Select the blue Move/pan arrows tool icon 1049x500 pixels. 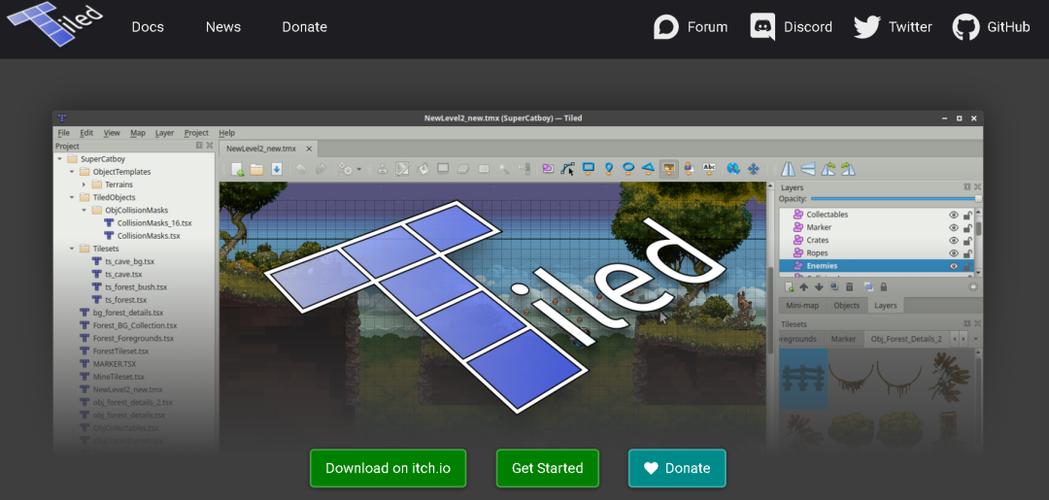pyautogui.click(x=753, y=169)
